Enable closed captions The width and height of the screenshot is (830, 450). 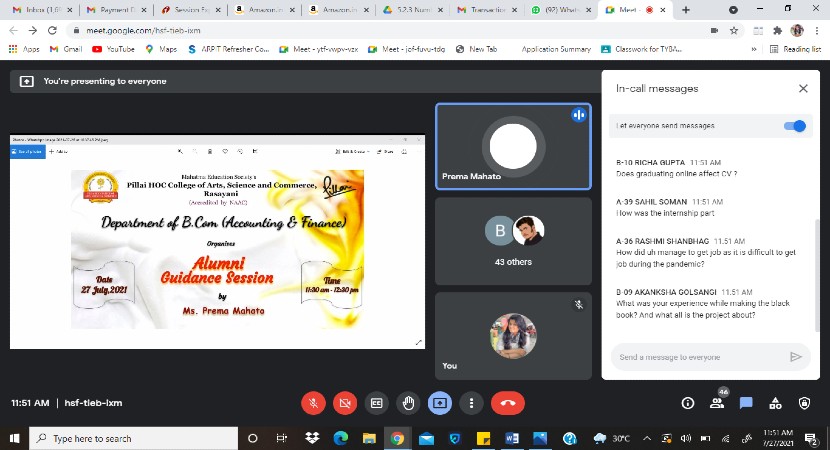[x=377, y=403]
